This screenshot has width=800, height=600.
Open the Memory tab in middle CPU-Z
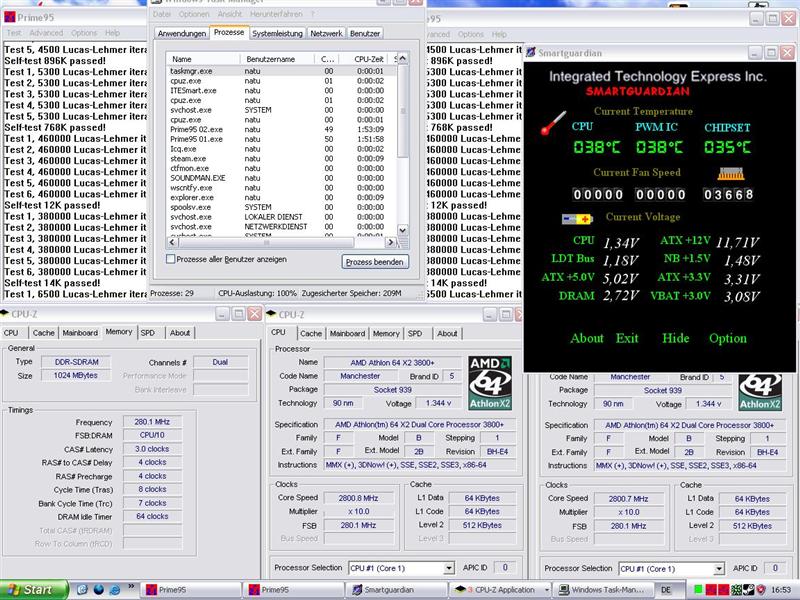(386, 333)
